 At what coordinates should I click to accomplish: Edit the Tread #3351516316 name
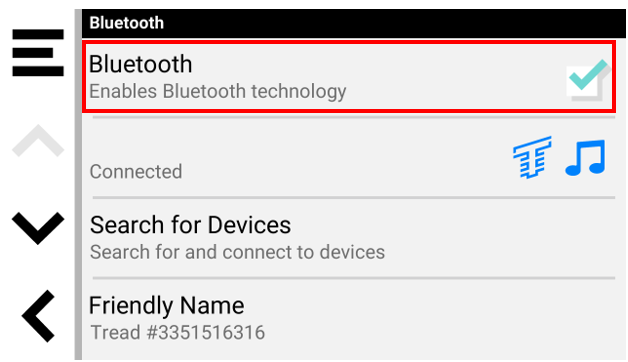pyautogui.click(x=177, y=332)
